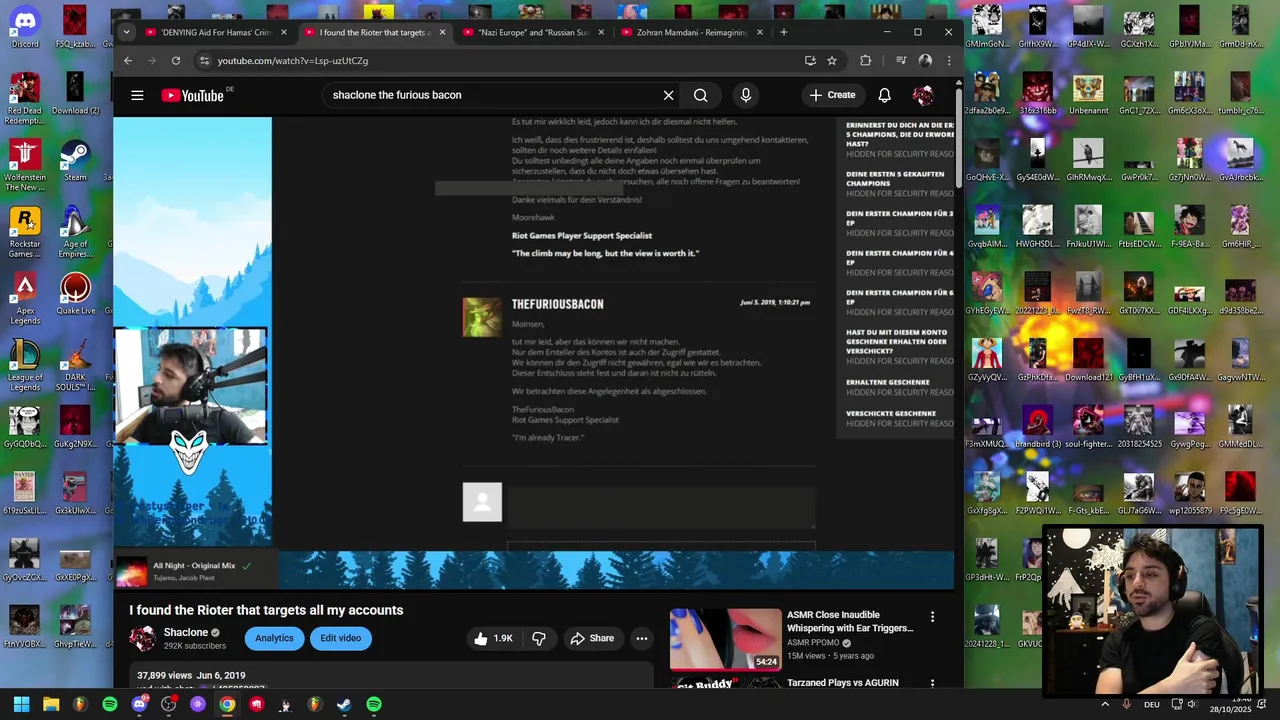This screenshot has height=720, width=1280.
Task: Dislike the video with the thumbs-down button
Action: pos(539,638)
